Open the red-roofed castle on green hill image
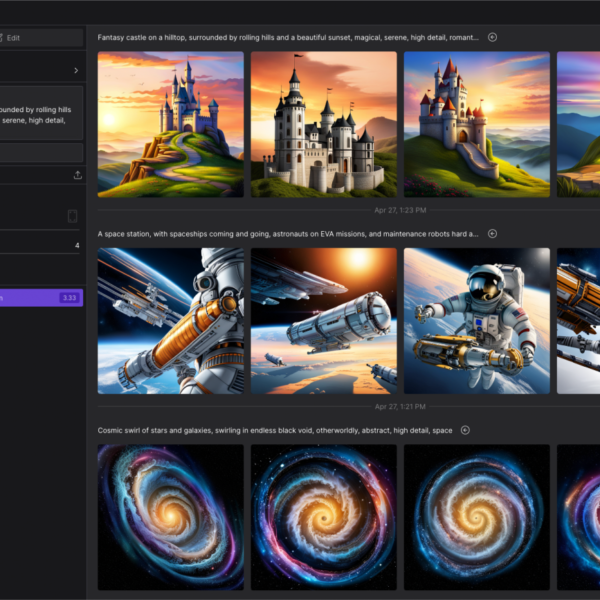Screen dimensions: 600x600 pos(477,124)
